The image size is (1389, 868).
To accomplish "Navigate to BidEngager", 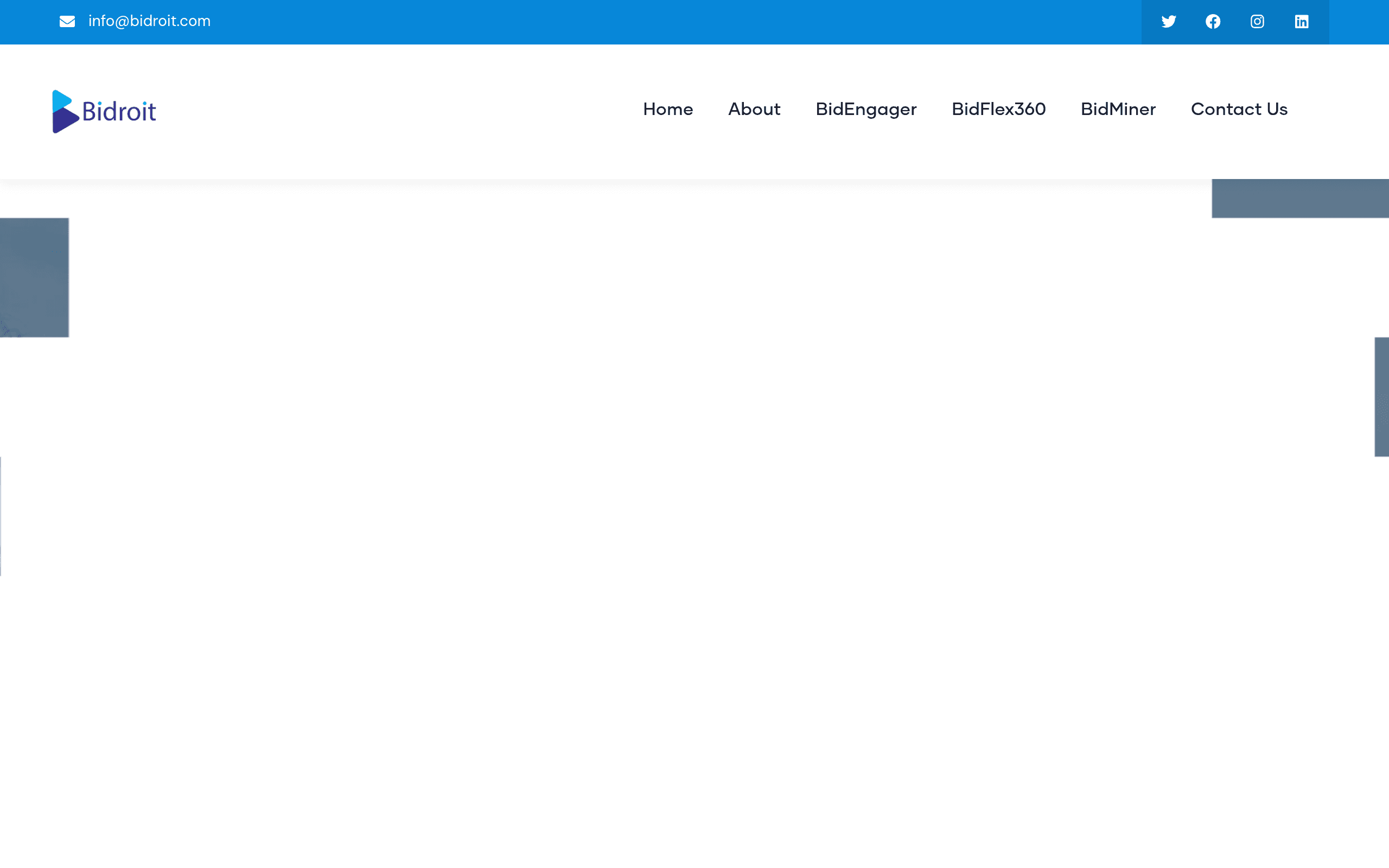I will click(866, 110).
